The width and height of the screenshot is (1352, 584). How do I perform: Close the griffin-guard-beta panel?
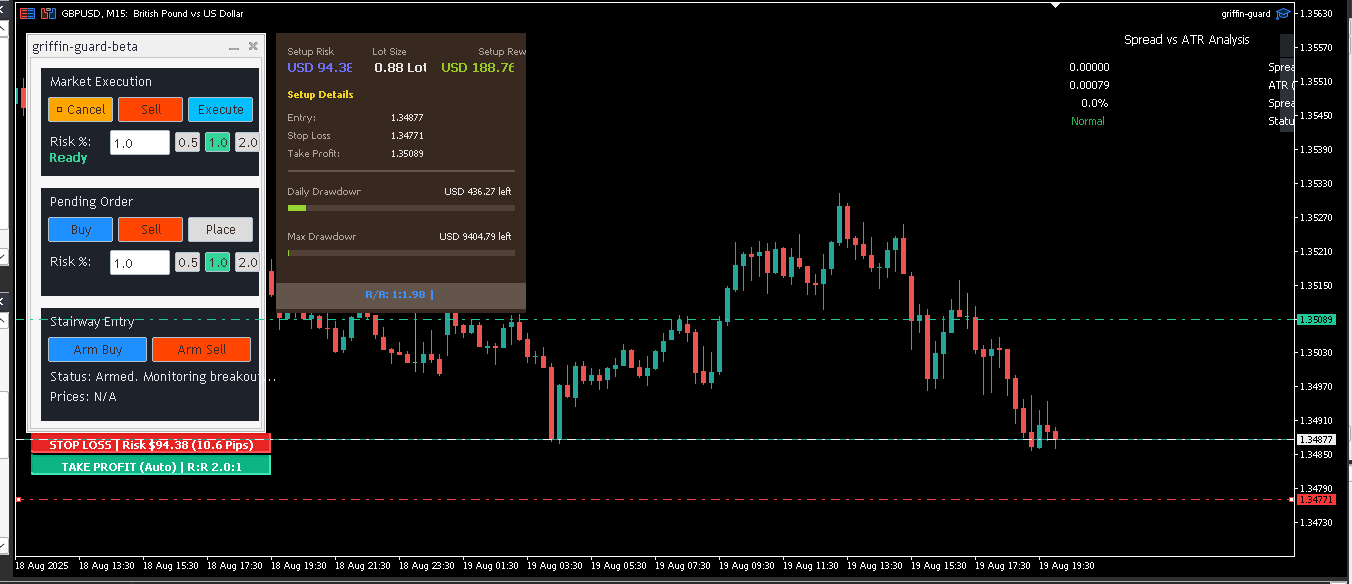[253, 47]
